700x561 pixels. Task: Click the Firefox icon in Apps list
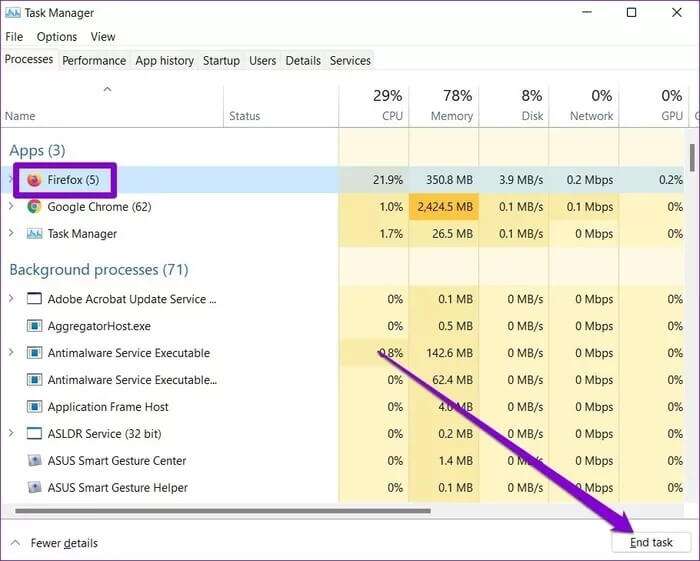34,180
